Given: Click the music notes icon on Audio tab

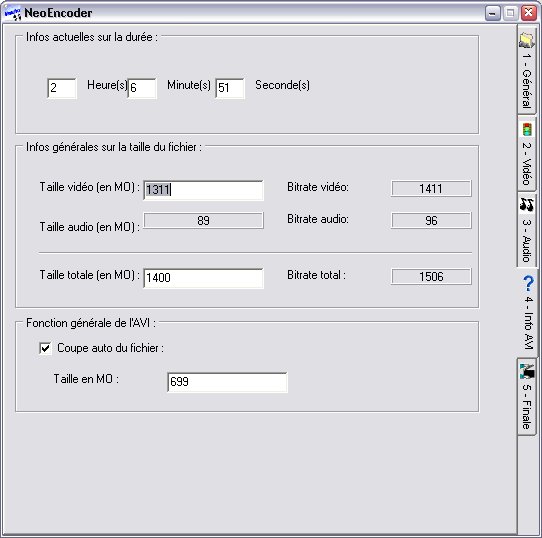Looking at the screenshot, I should coord(527,205).
